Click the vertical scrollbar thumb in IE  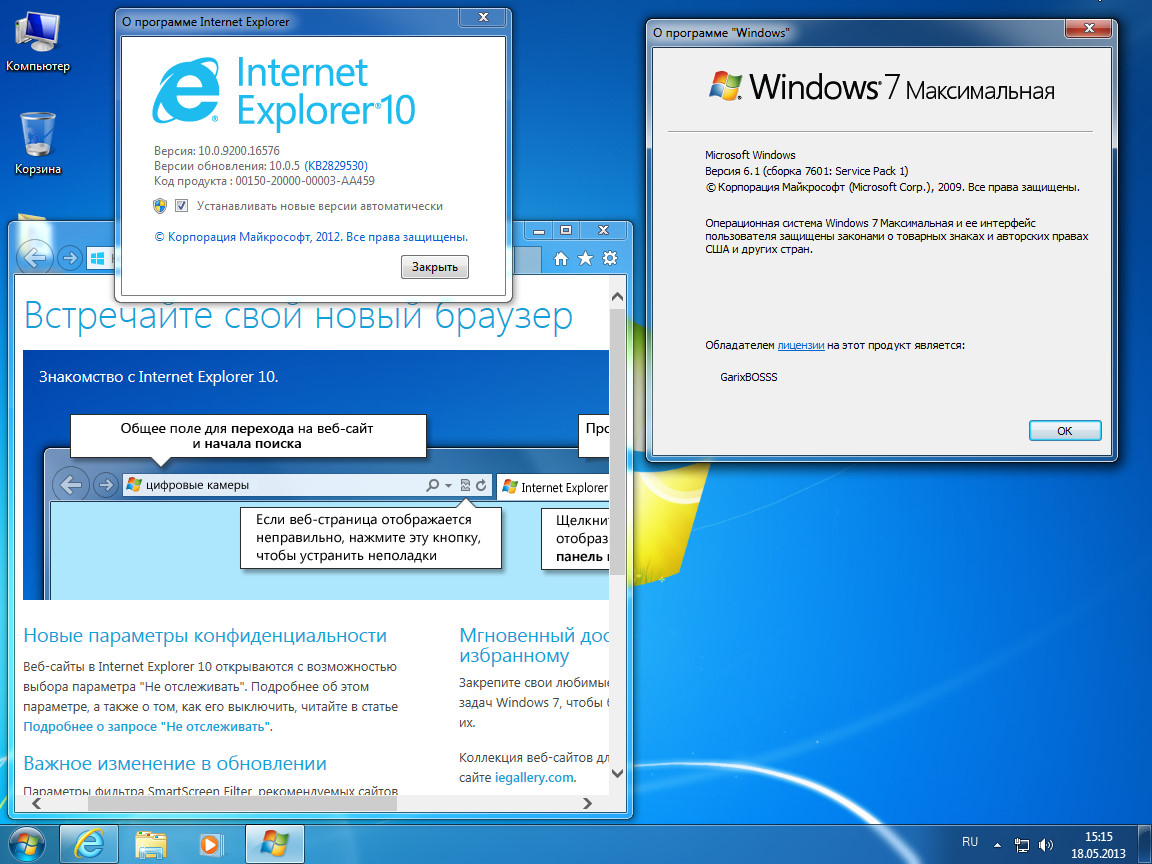pyautogui.click(x=617, y=441)
